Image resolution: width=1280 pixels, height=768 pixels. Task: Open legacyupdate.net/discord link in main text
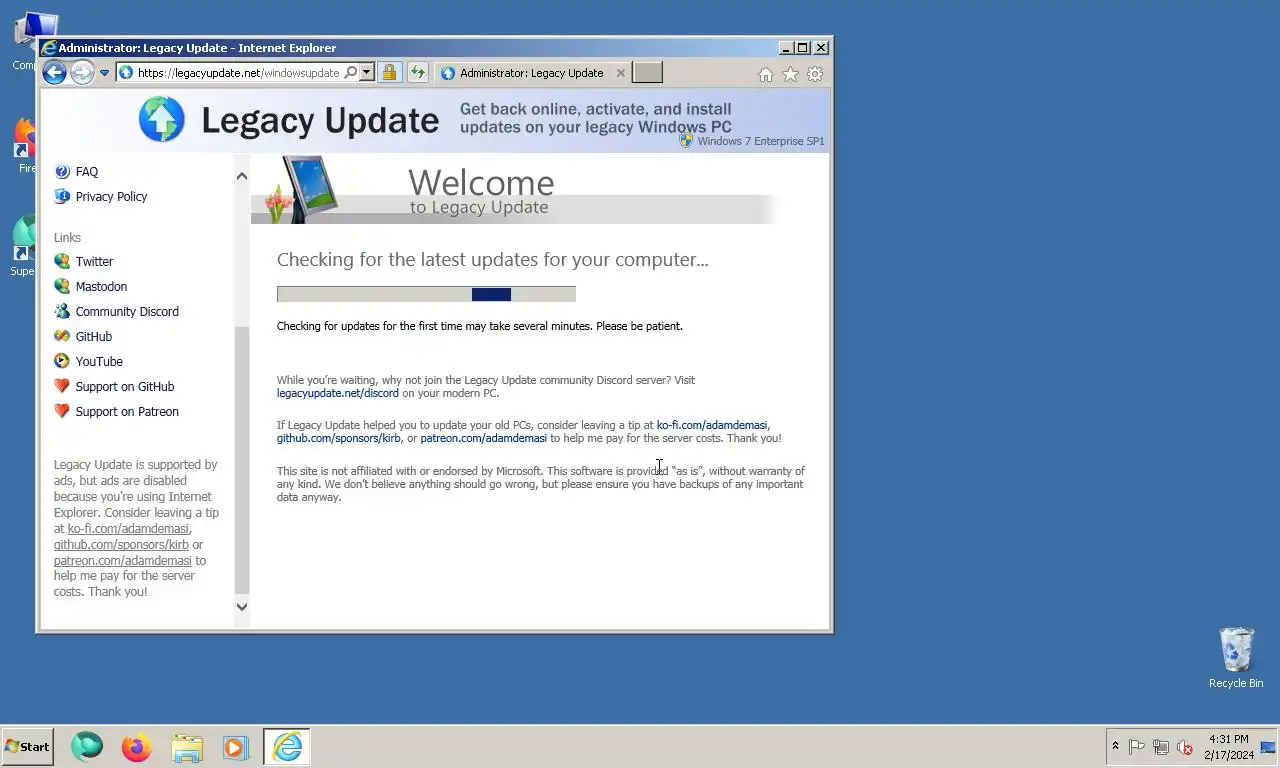click(x=337, y=393)
